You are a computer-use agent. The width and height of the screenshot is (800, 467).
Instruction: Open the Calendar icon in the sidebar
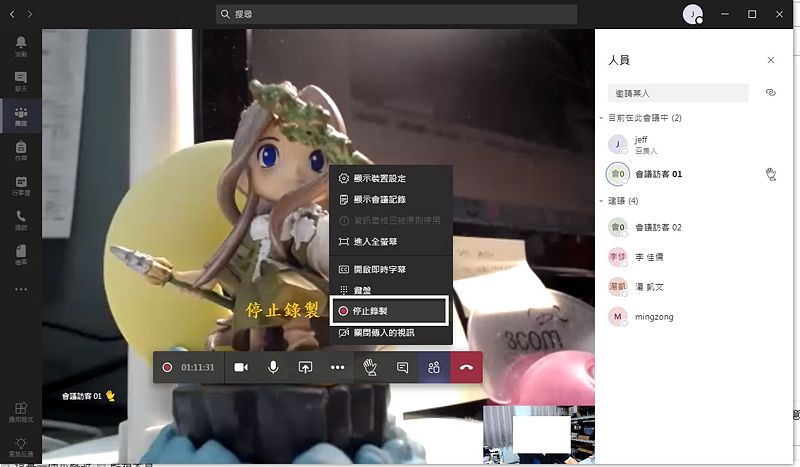(x=21, y=185)
